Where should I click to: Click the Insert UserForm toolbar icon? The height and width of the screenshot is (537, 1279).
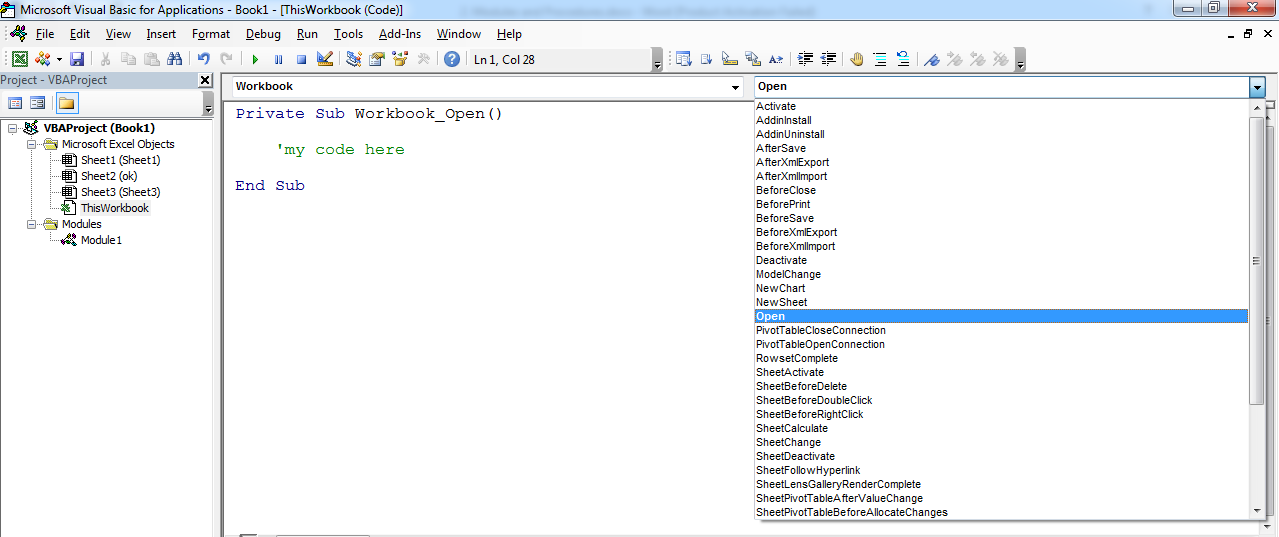point(42,59)
